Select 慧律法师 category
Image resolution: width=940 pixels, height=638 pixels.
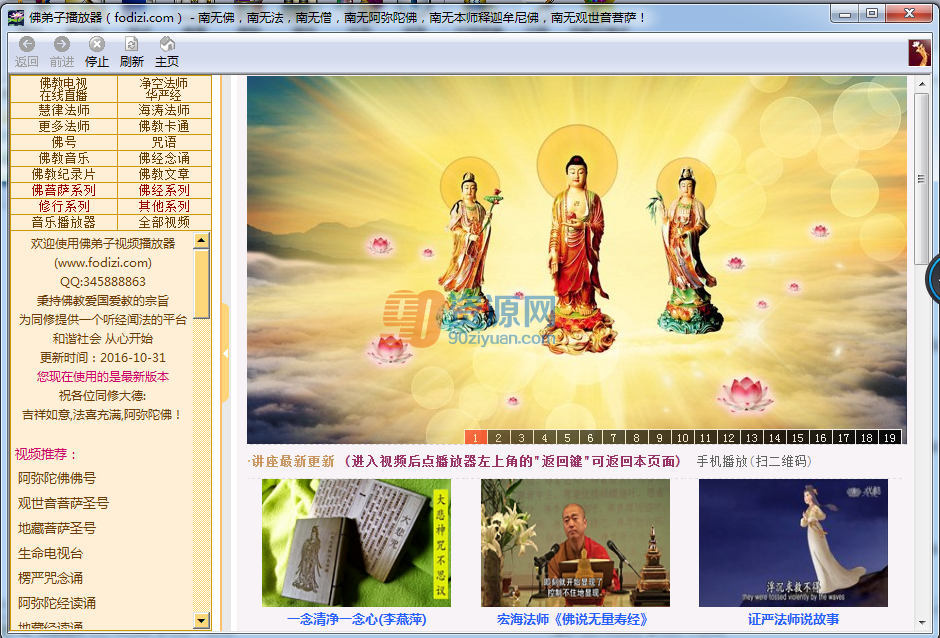[x=64, y=110]
